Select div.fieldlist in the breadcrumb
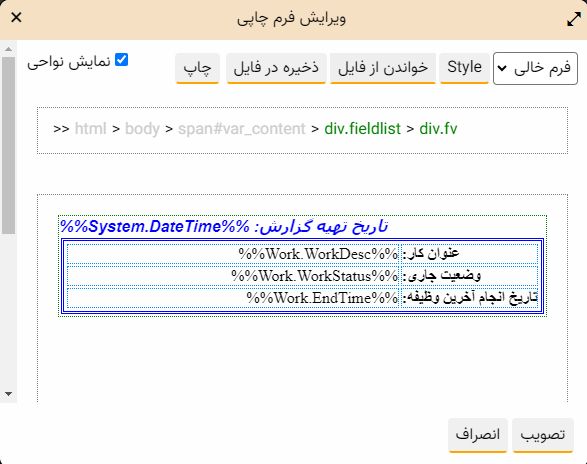The image size is (587, 464). point(362,129)
